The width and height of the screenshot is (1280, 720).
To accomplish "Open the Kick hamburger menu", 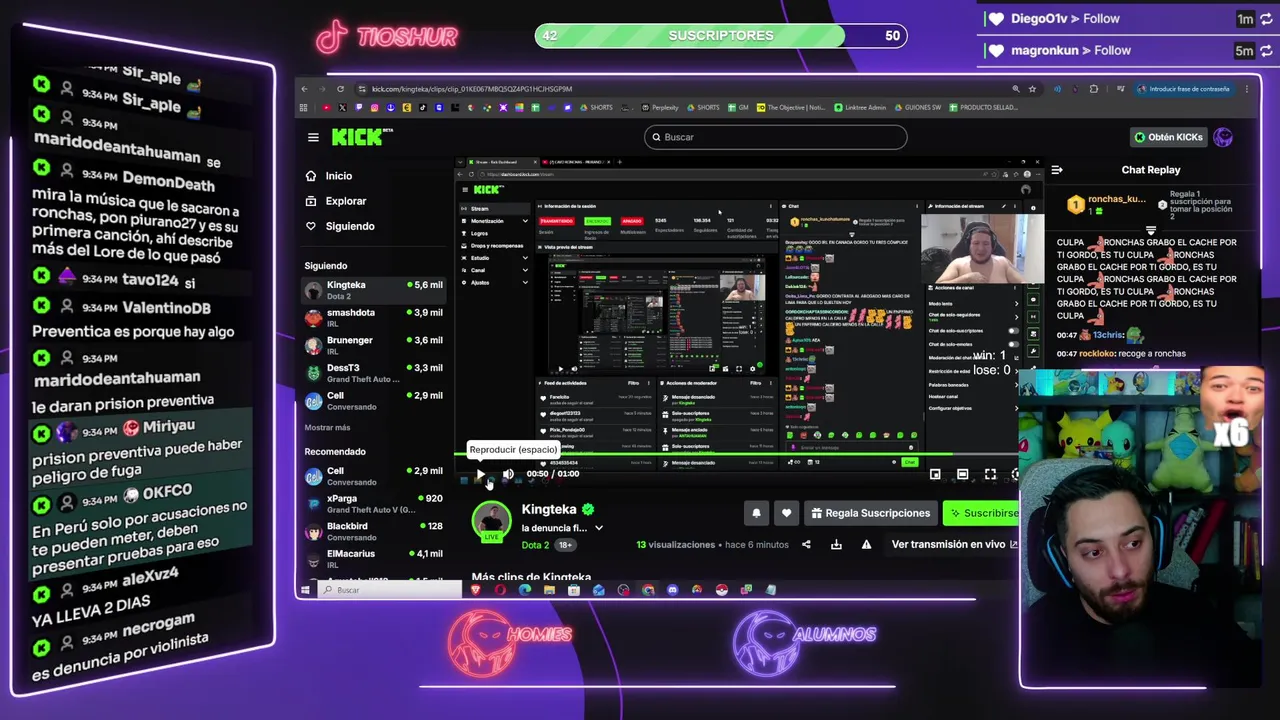I will pyautogui.click(x=313, y=138).
